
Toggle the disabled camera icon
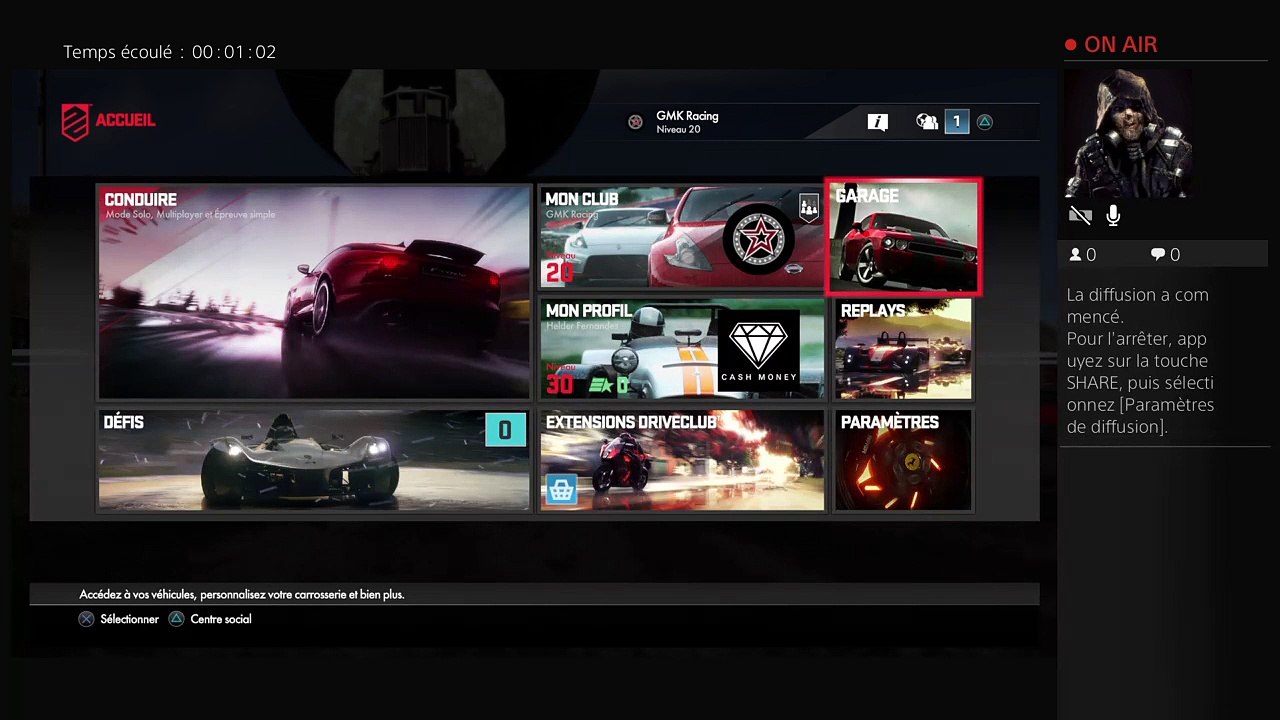pos(1080,215)
